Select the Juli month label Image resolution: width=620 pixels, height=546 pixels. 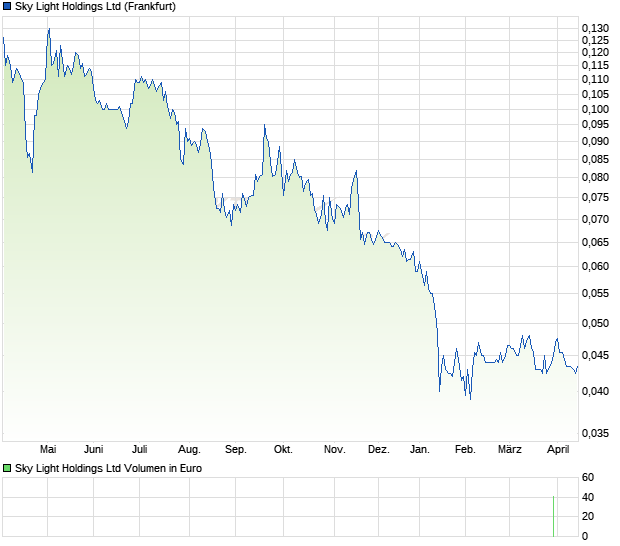point(140,450)
